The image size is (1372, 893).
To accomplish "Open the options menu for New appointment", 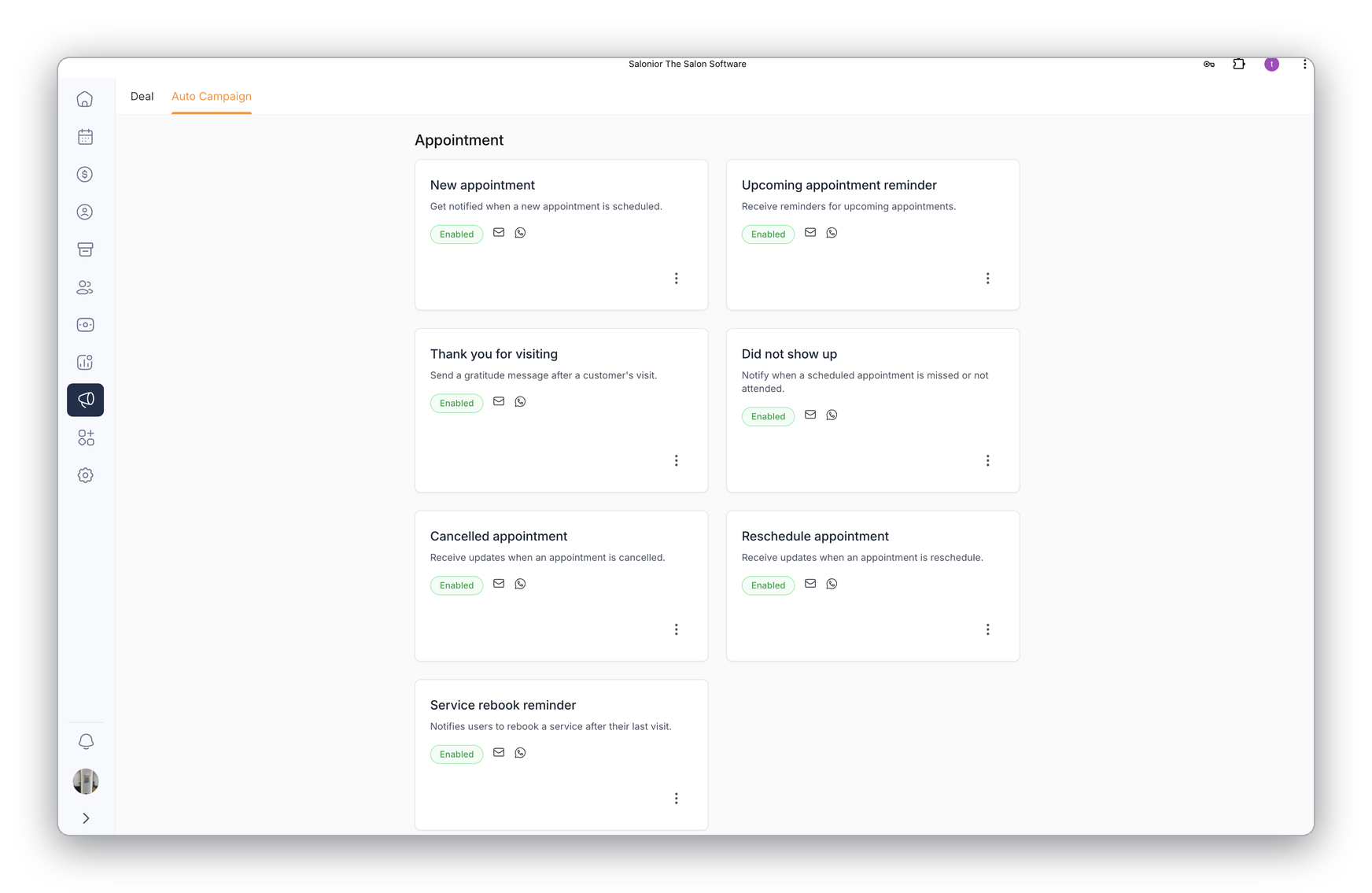I will tap(676, 279).
